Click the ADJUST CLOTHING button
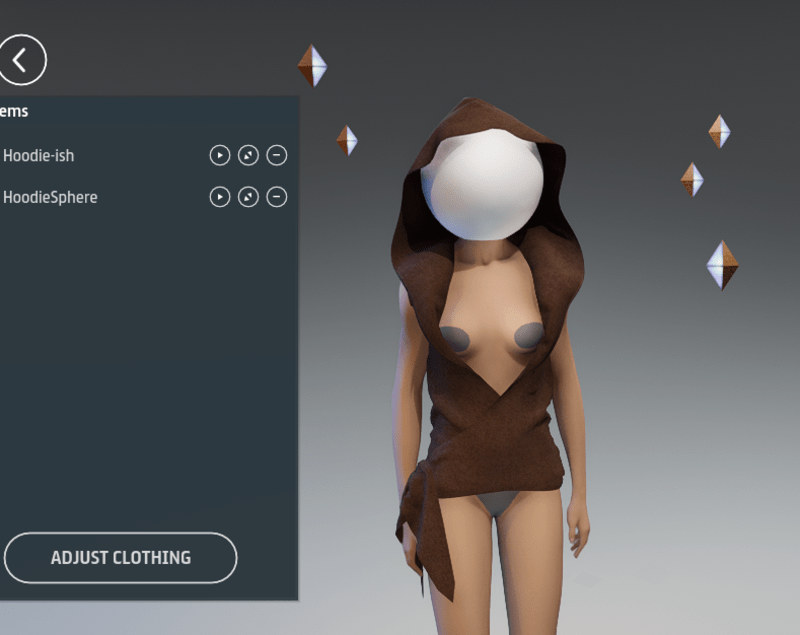800x635 pixels. [120, 557]
